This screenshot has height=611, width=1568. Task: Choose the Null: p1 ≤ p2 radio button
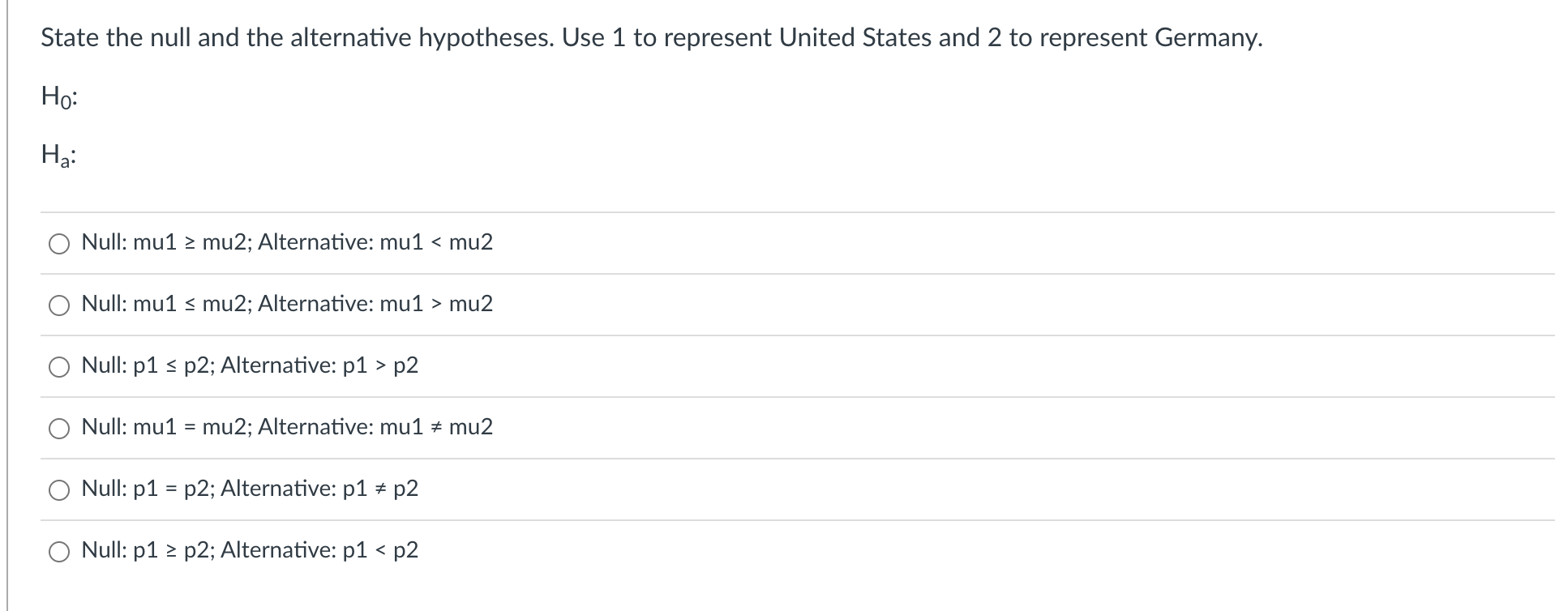coord(59,367)
